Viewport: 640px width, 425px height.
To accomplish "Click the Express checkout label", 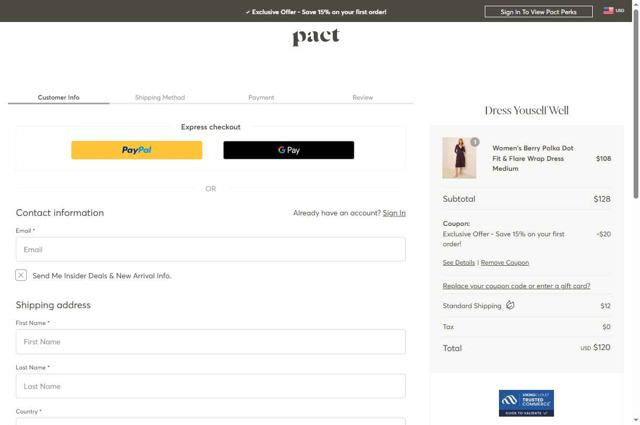I will tap(211, 127).
